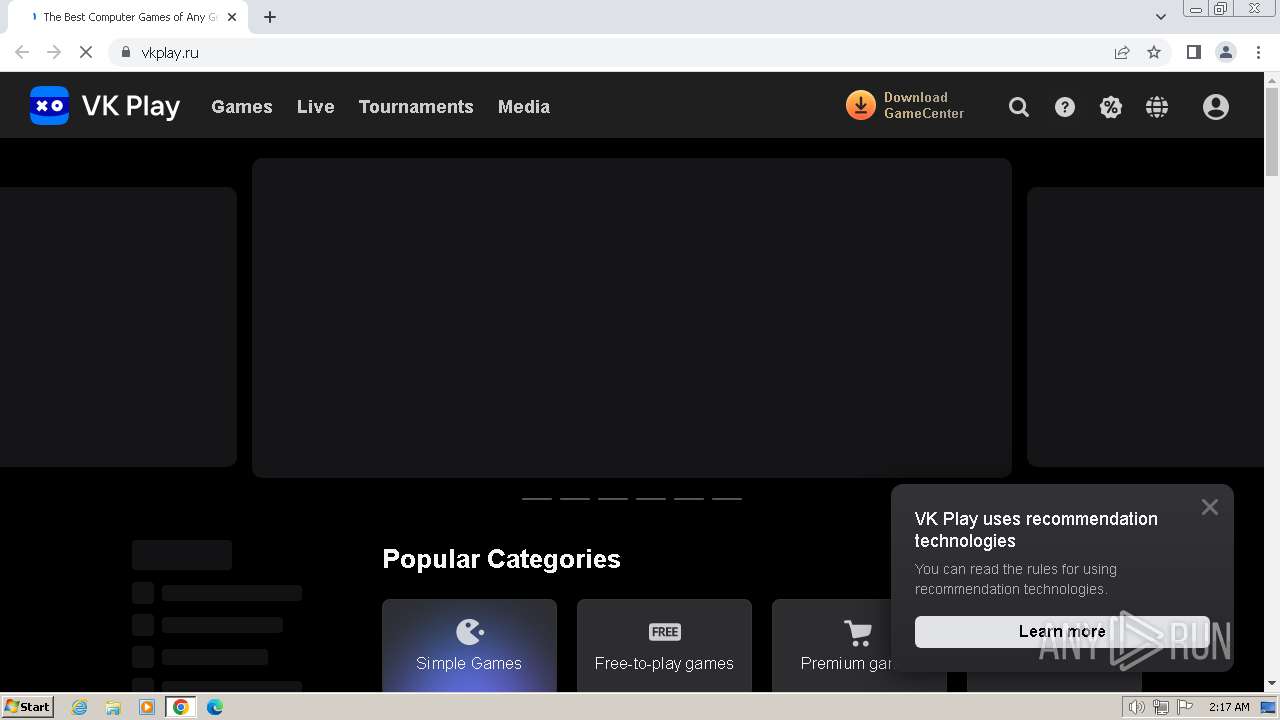Click the browser back arrow
Image resolution: width=1280 pixels, height=720 pixels.
(x=22, y=52)
